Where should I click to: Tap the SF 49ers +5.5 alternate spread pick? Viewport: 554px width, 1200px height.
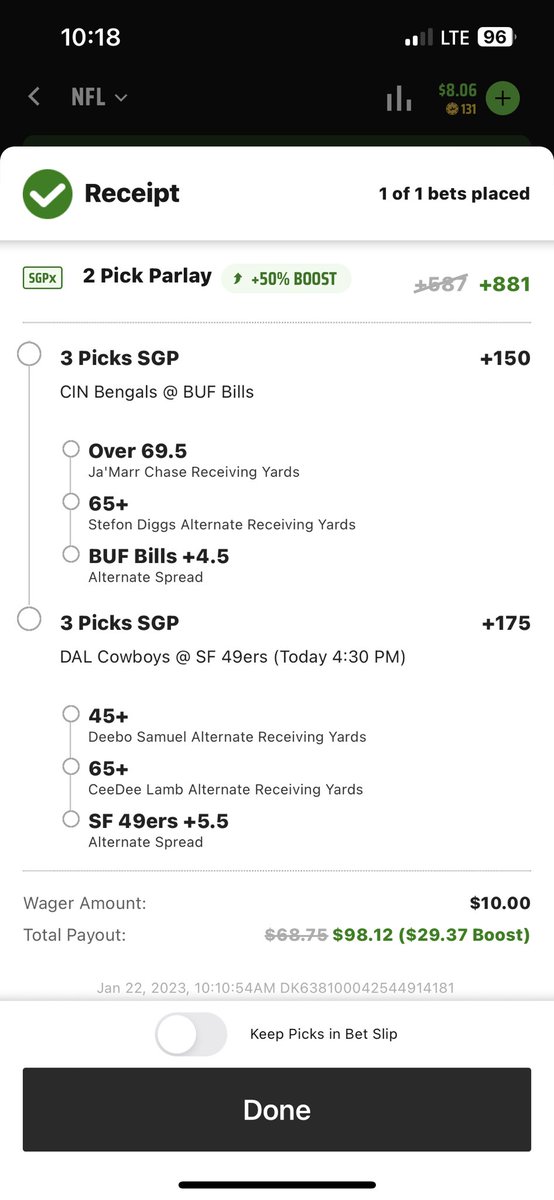tap(158, 830)
